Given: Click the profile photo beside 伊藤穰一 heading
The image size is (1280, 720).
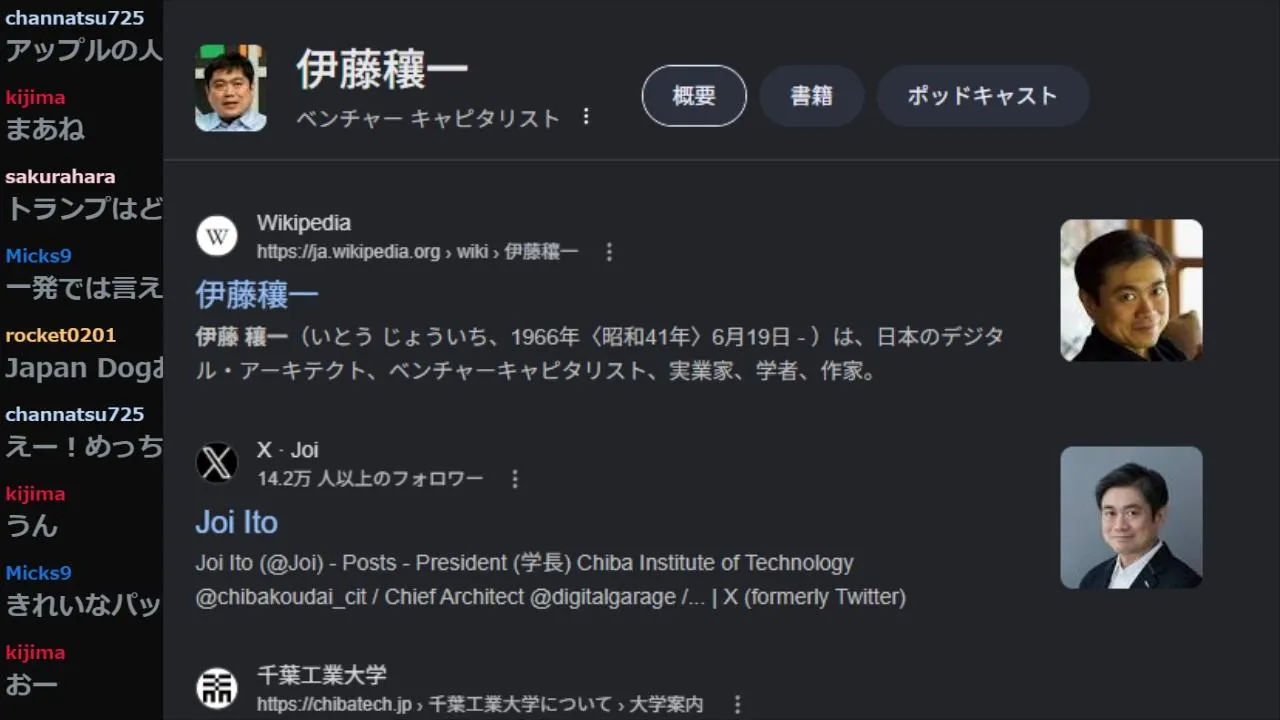Looking at the screenshot, I should [231, 88].
